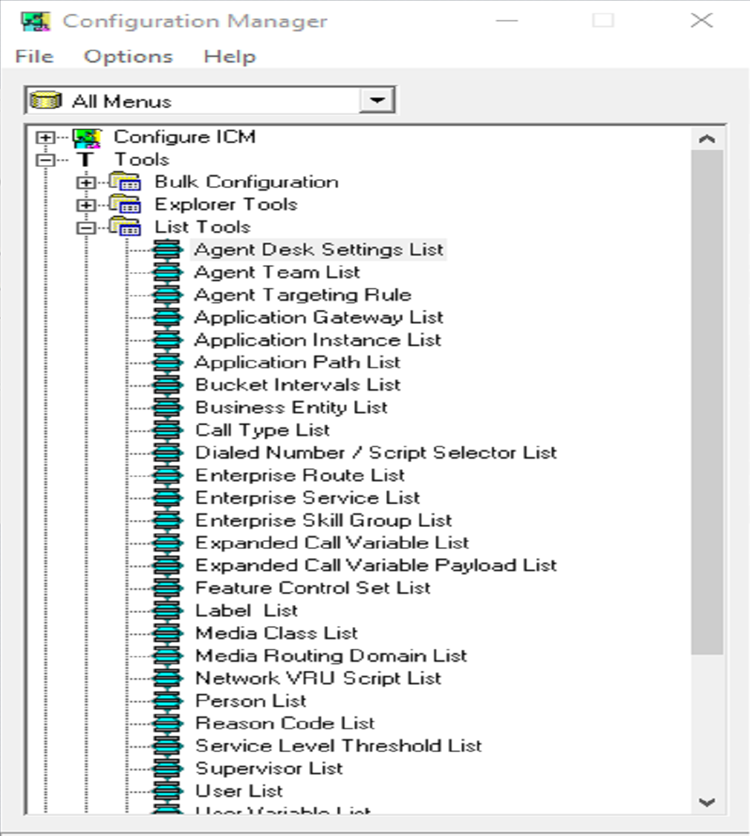Select User List text
This screenshot has width=750, height=836.
click(x=239, y=791)
